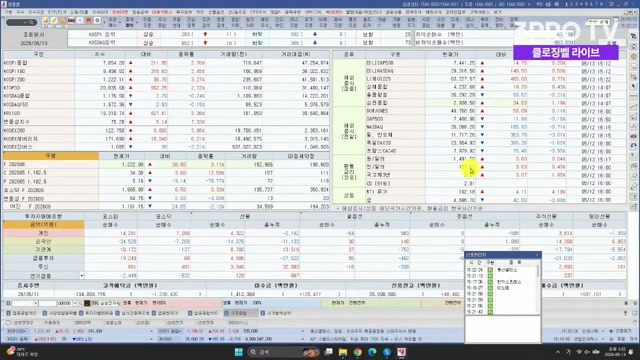Open the weather widget on the taskbar
Viewport: 640px width, 360px height.
click(x=22, y=352)
